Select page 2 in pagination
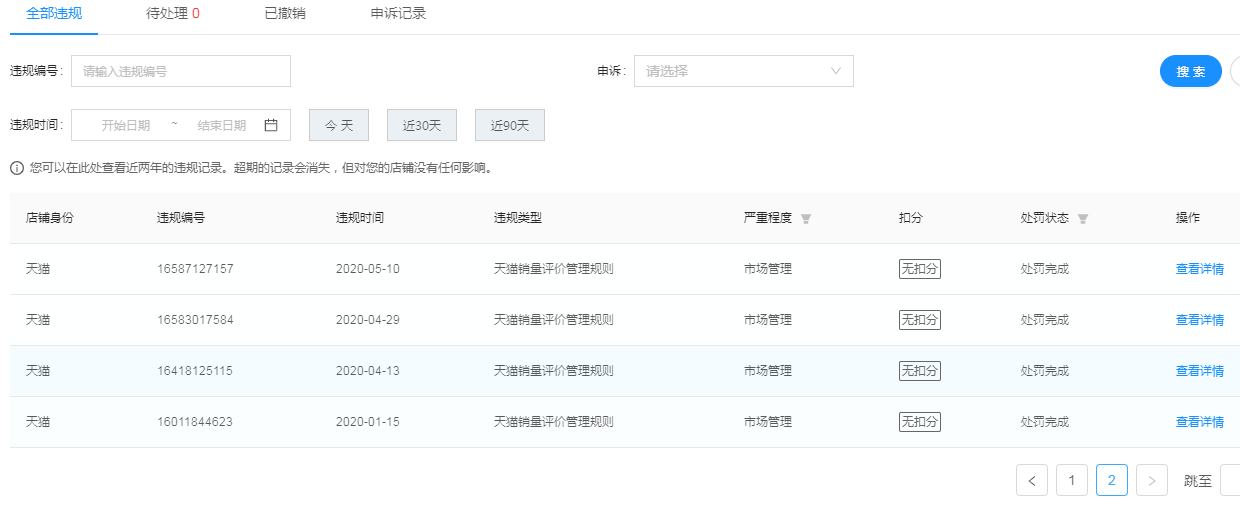This screenshot has width=1240, height=512. point(1112,480)
